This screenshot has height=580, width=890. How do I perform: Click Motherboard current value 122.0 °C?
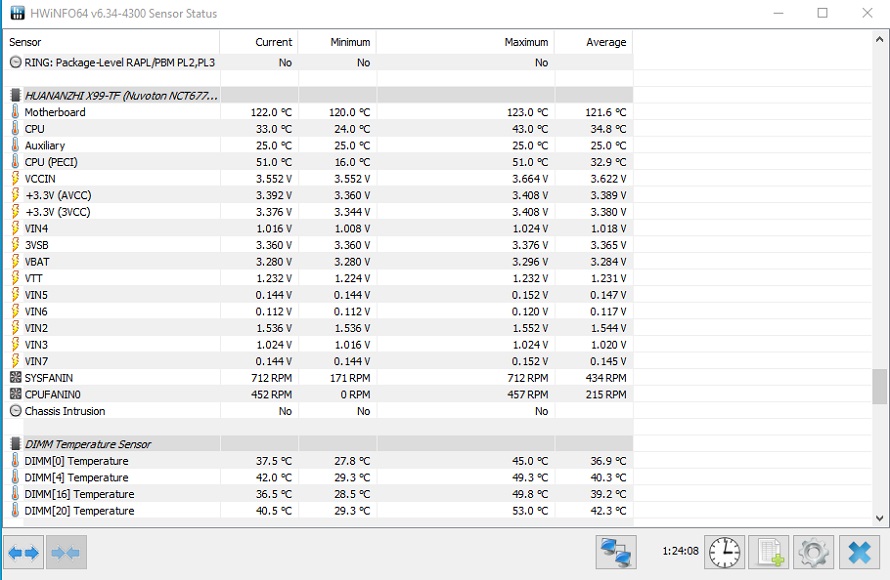coord(271,112)
